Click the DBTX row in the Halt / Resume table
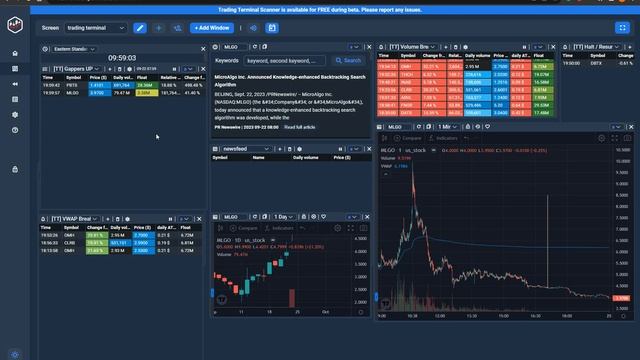Viewport: 640px width, 360px height. [598, 63]
